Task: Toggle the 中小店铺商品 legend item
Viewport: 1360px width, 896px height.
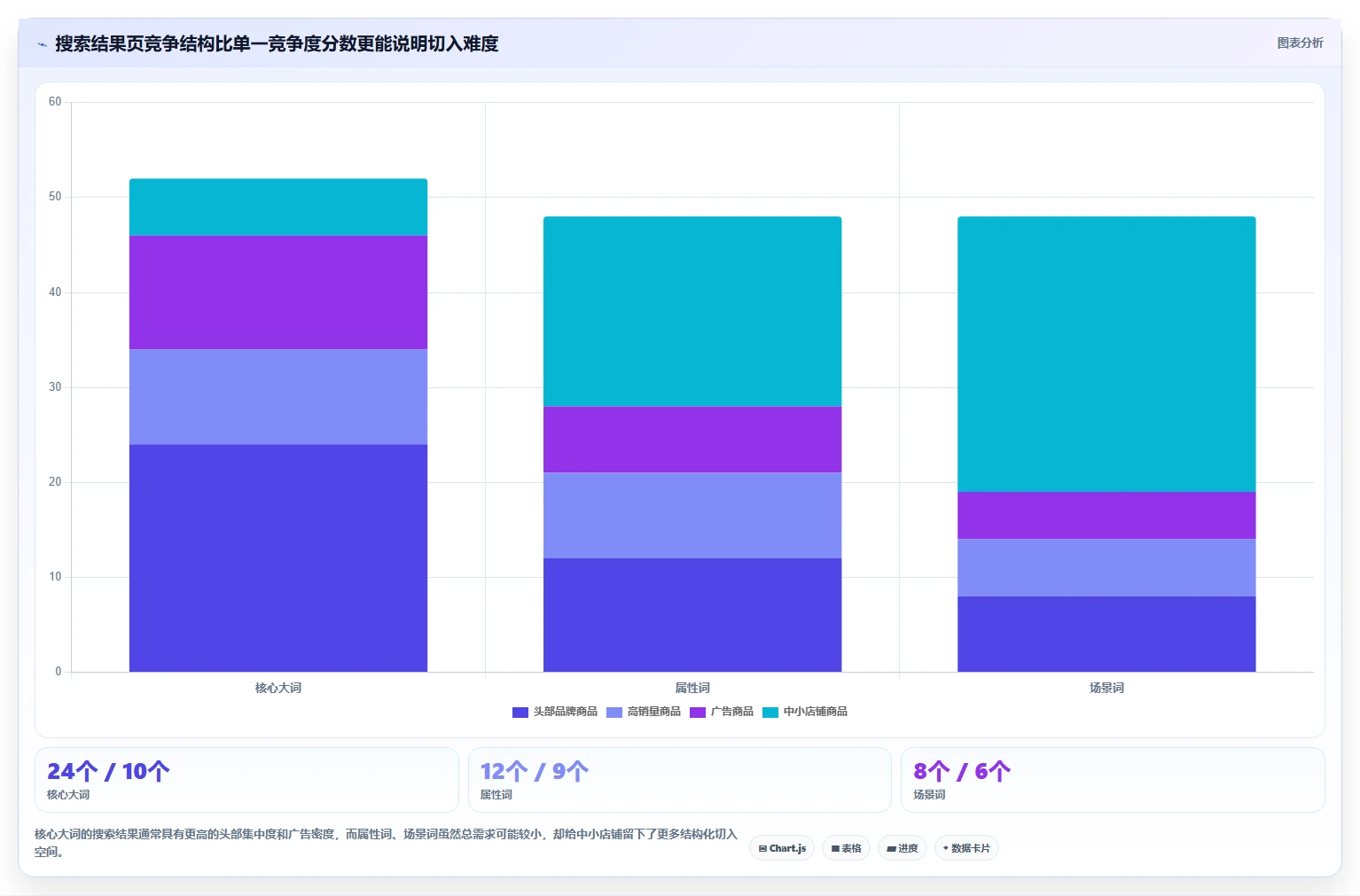Action: click(x=805, y=712)
